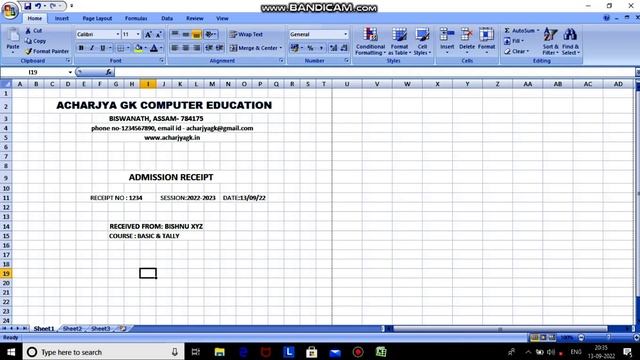Decrease decimal places
The width and height of the screenshot is (640, 360).
(x=344, y=48)
